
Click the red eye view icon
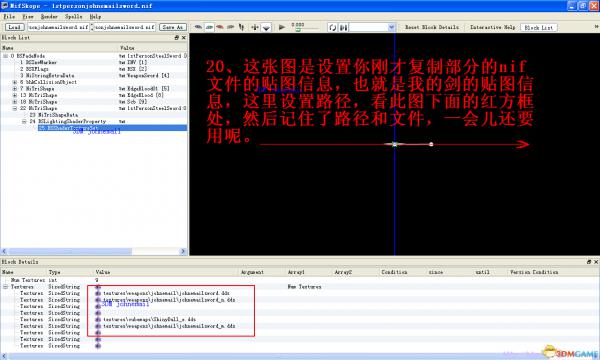220,27
